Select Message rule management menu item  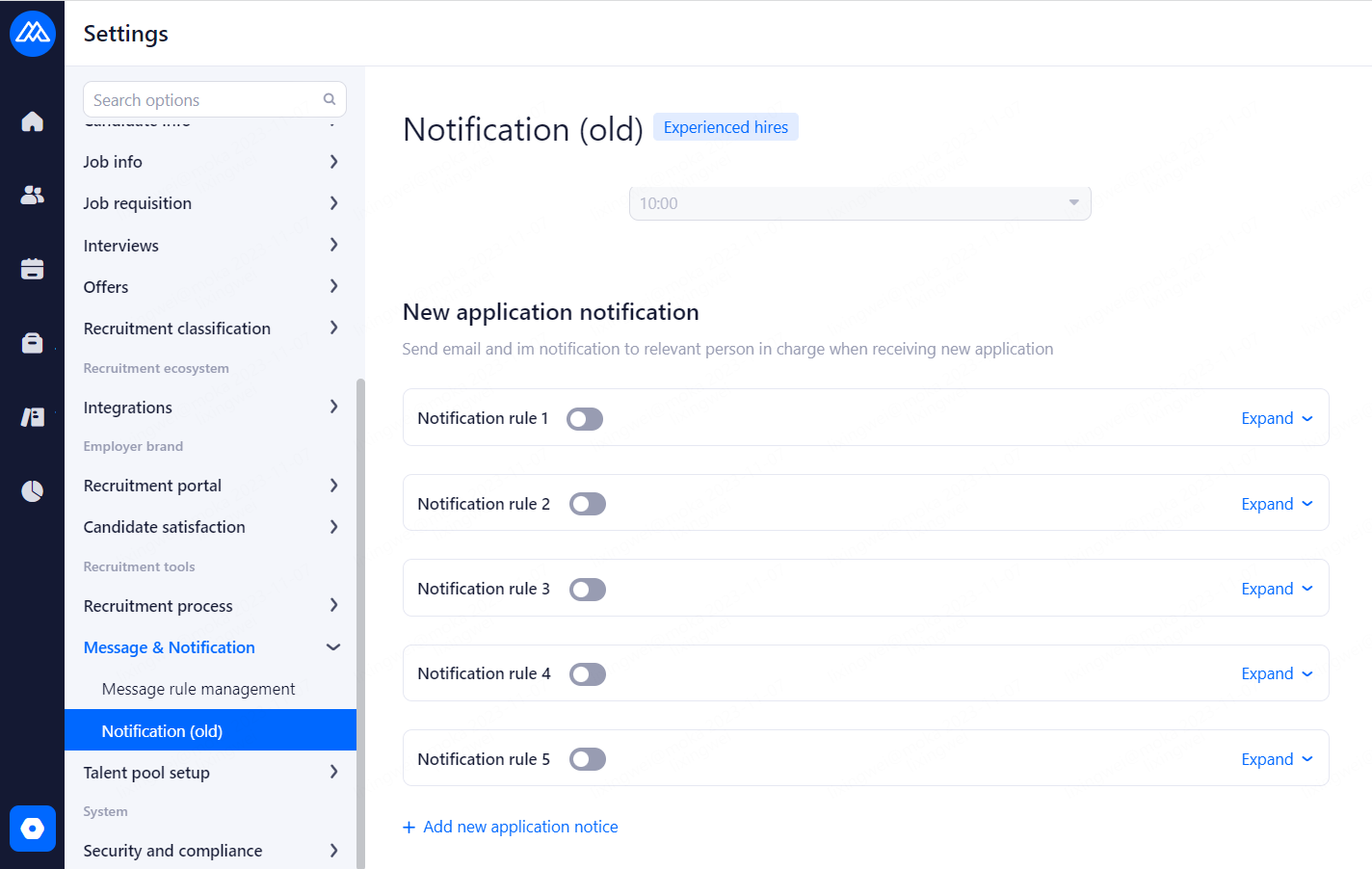[x=198, y=689]
